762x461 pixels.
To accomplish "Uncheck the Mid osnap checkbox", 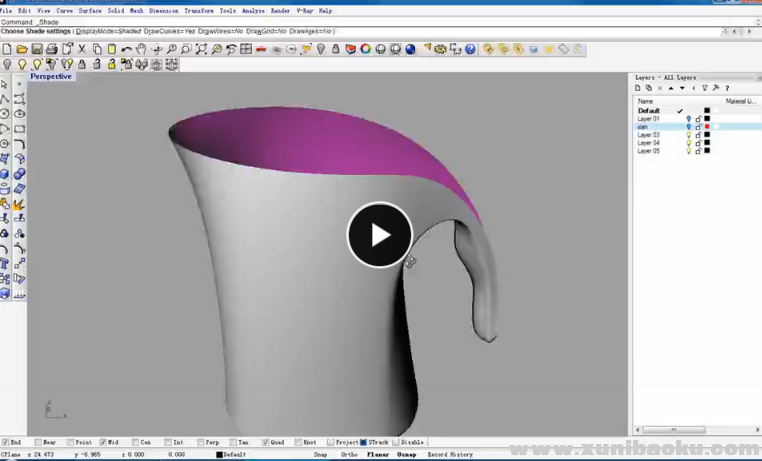I will [103, 442].
